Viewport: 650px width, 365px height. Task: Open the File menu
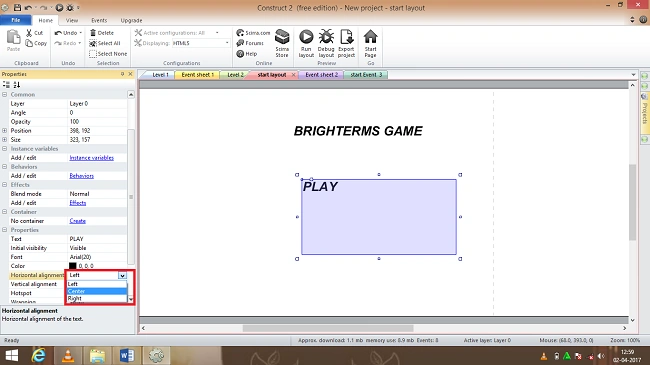[x=16, y=20]
